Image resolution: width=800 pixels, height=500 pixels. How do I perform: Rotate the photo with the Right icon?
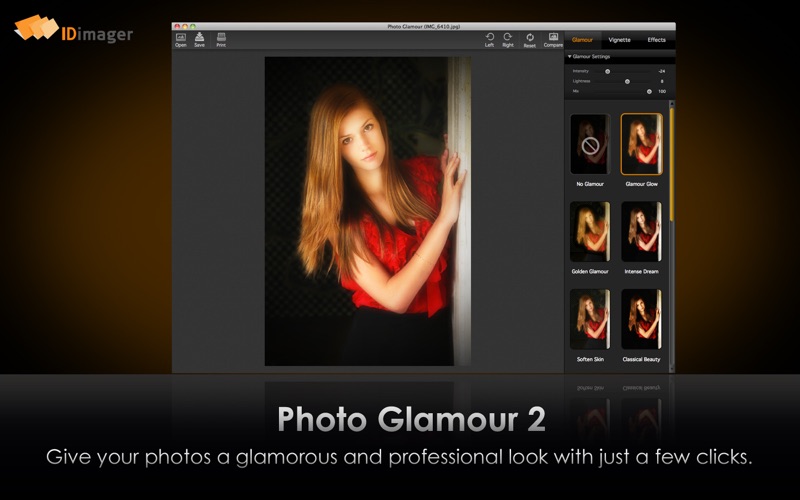508,38
